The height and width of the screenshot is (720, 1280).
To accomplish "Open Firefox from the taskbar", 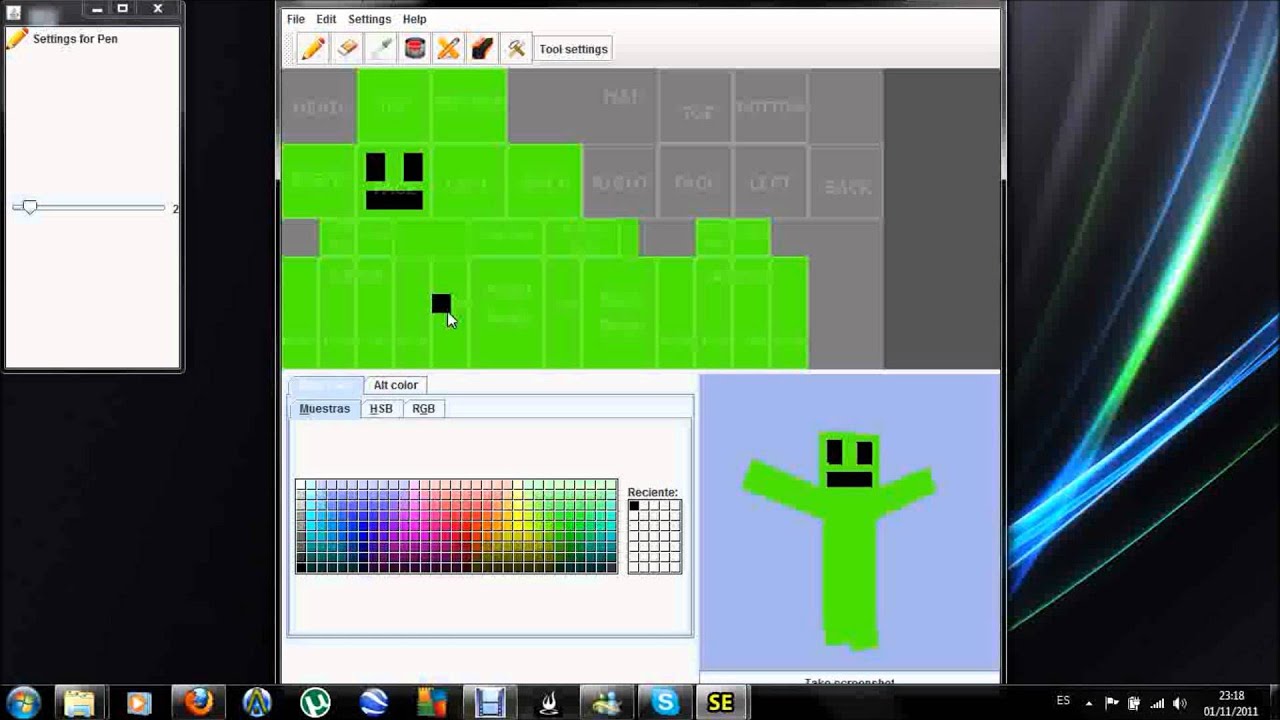I will coord(198,702).
